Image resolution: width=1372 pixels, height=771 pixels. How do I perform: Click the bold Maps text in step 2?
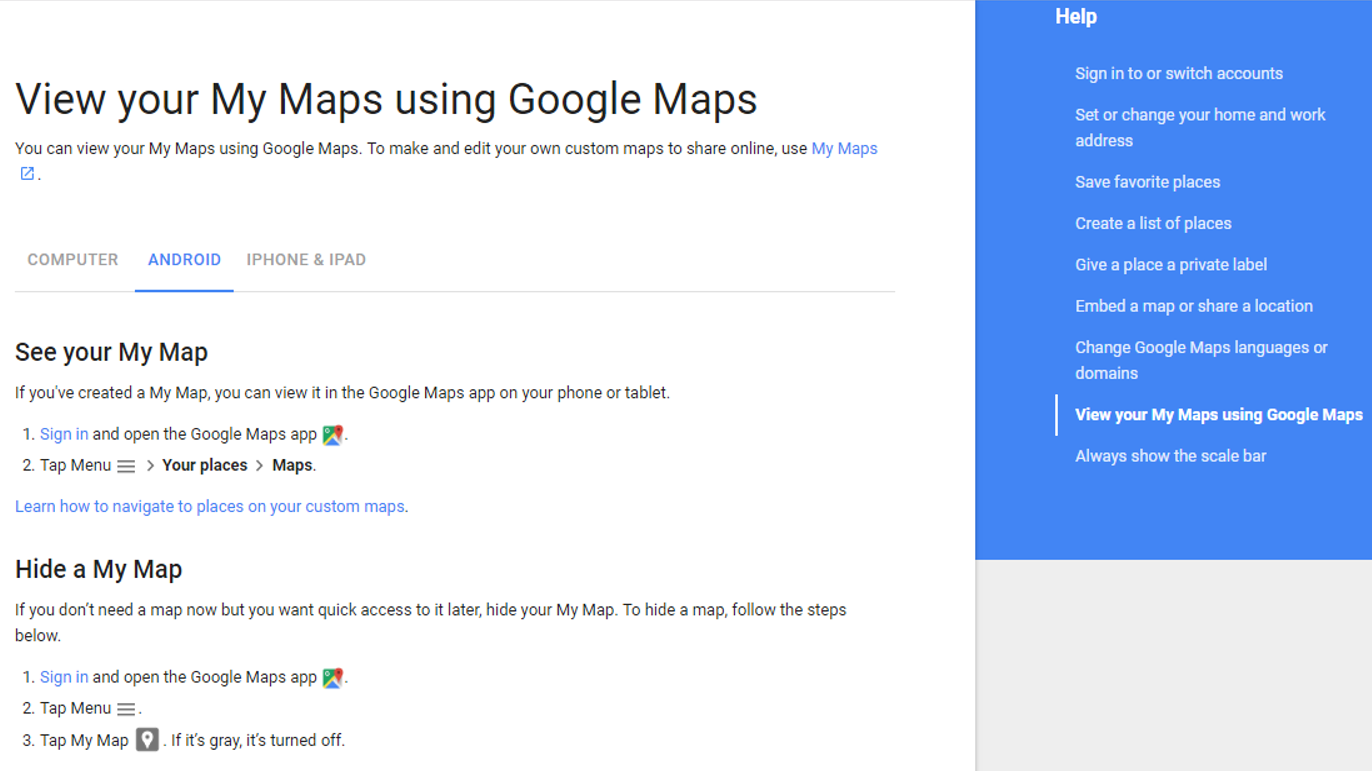tap(292, 465)
